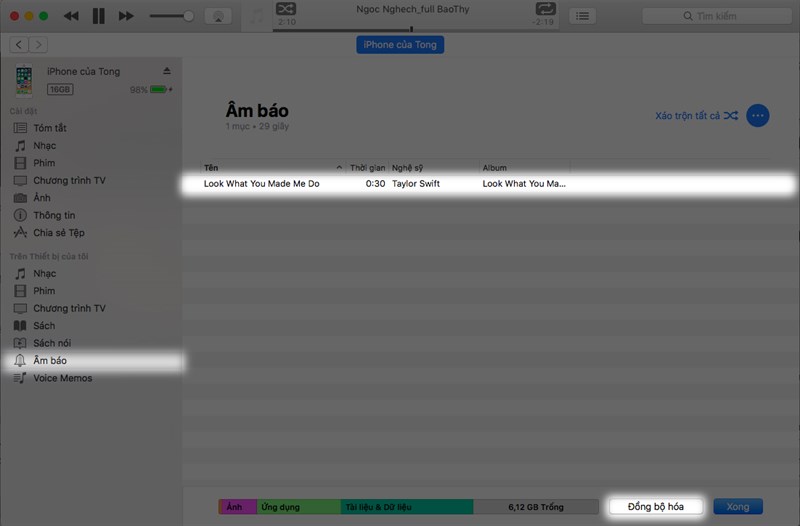Click the Đồng bộ hóa sync button
800x526 pixels.
click(656, 507)
